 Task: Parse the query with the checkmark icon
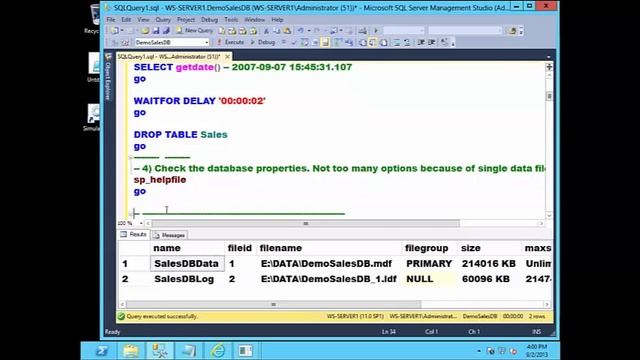294,42
